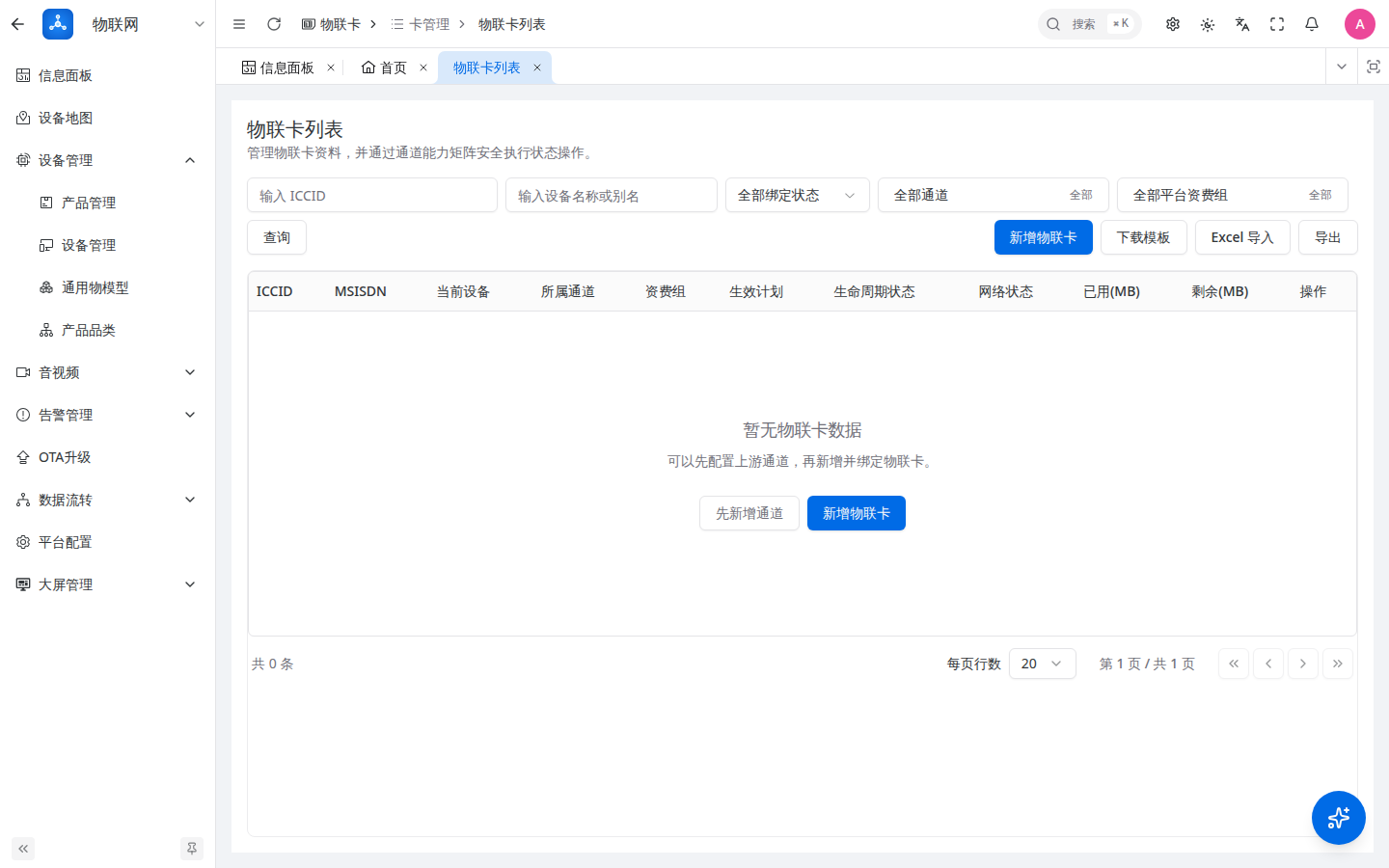Image resolution: width=1389 pixels, height=868 pixels.
Task: Open the tab list dropdown chevron
Action: [x=1342, y=67]
